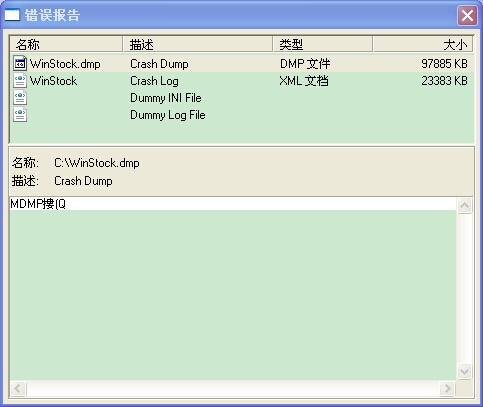Click the vertical scrollbar down arrow
Screen dimensions: 483x407
(x=464, y=371)
